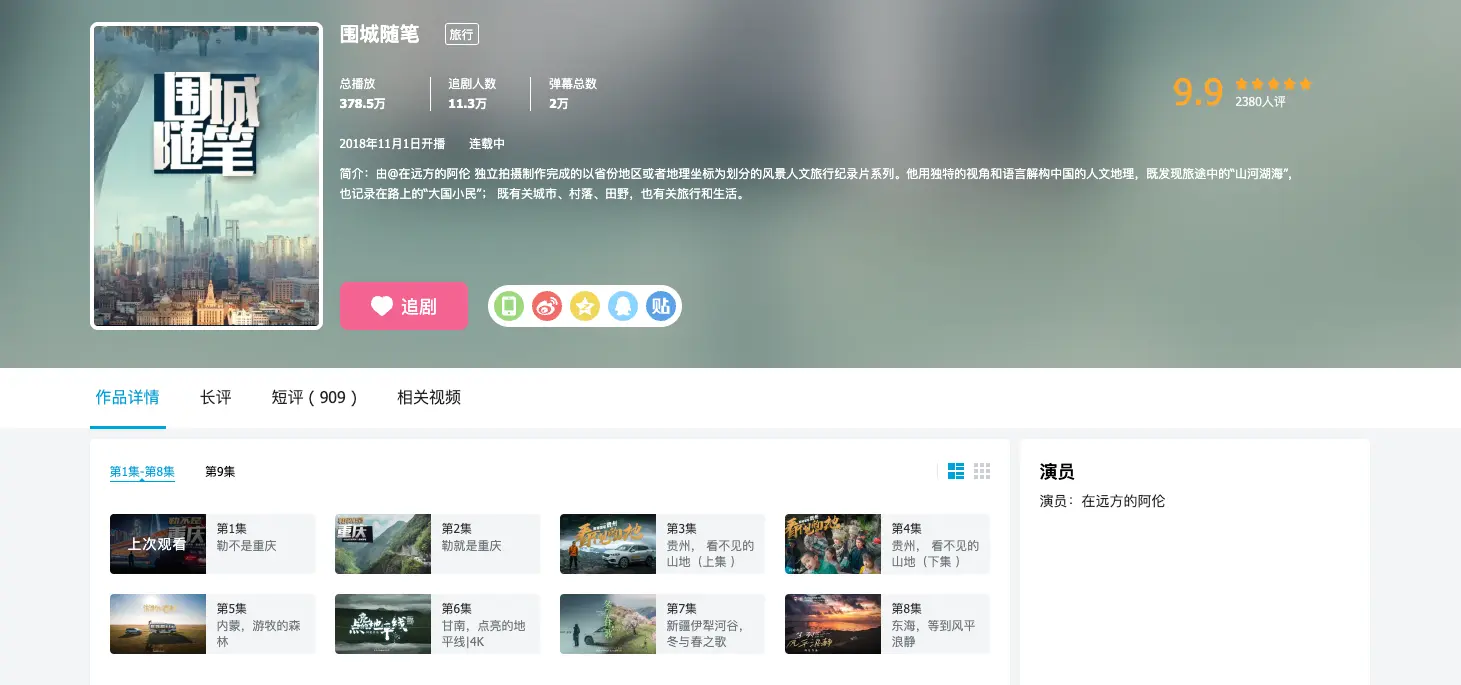
Task: Share the series to Weibo
Action: pos(546,306)
